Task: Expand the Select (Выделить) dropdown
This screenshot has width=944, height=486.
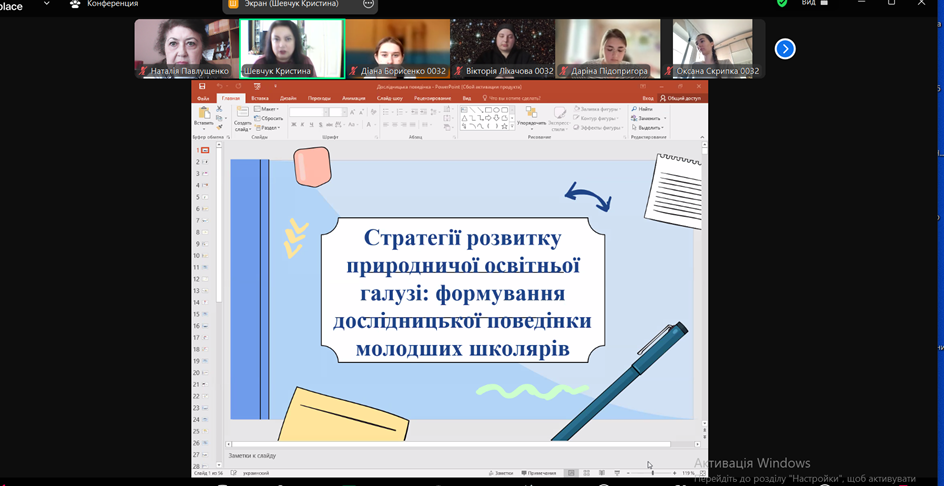Action: pos(648,128)
